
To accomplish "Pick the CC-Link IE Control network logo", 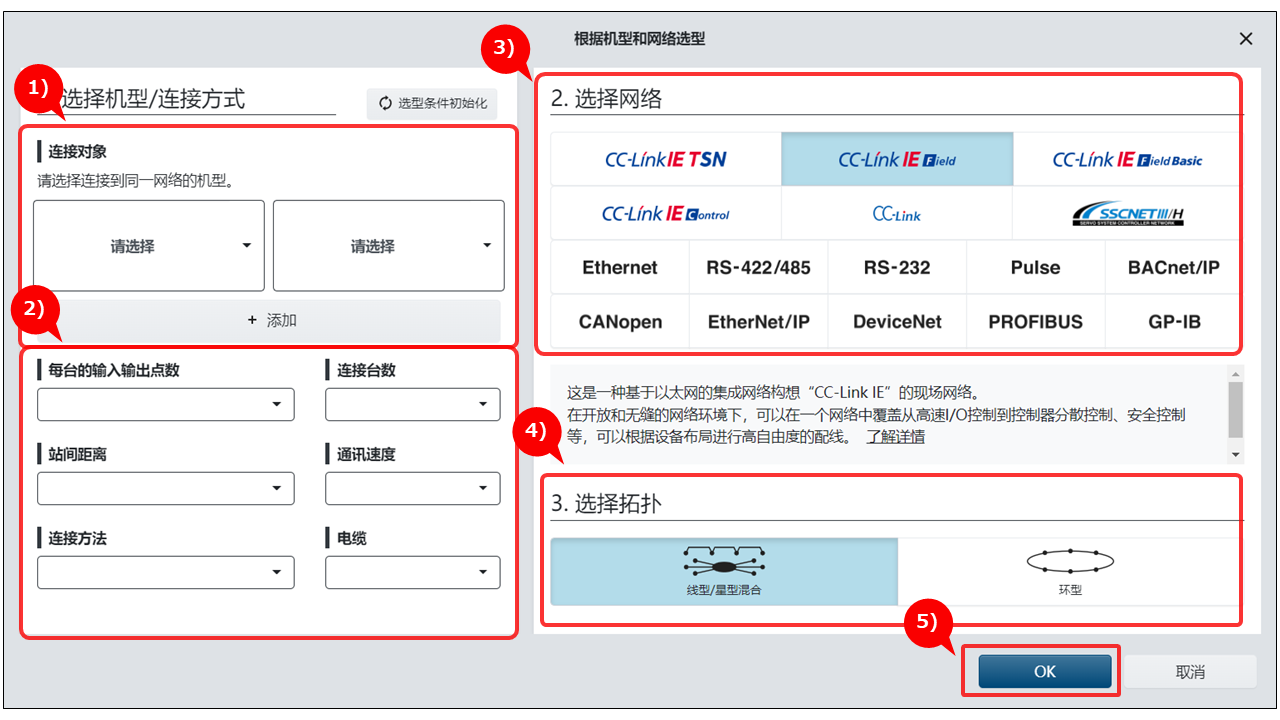I will [x=666, y=214].
